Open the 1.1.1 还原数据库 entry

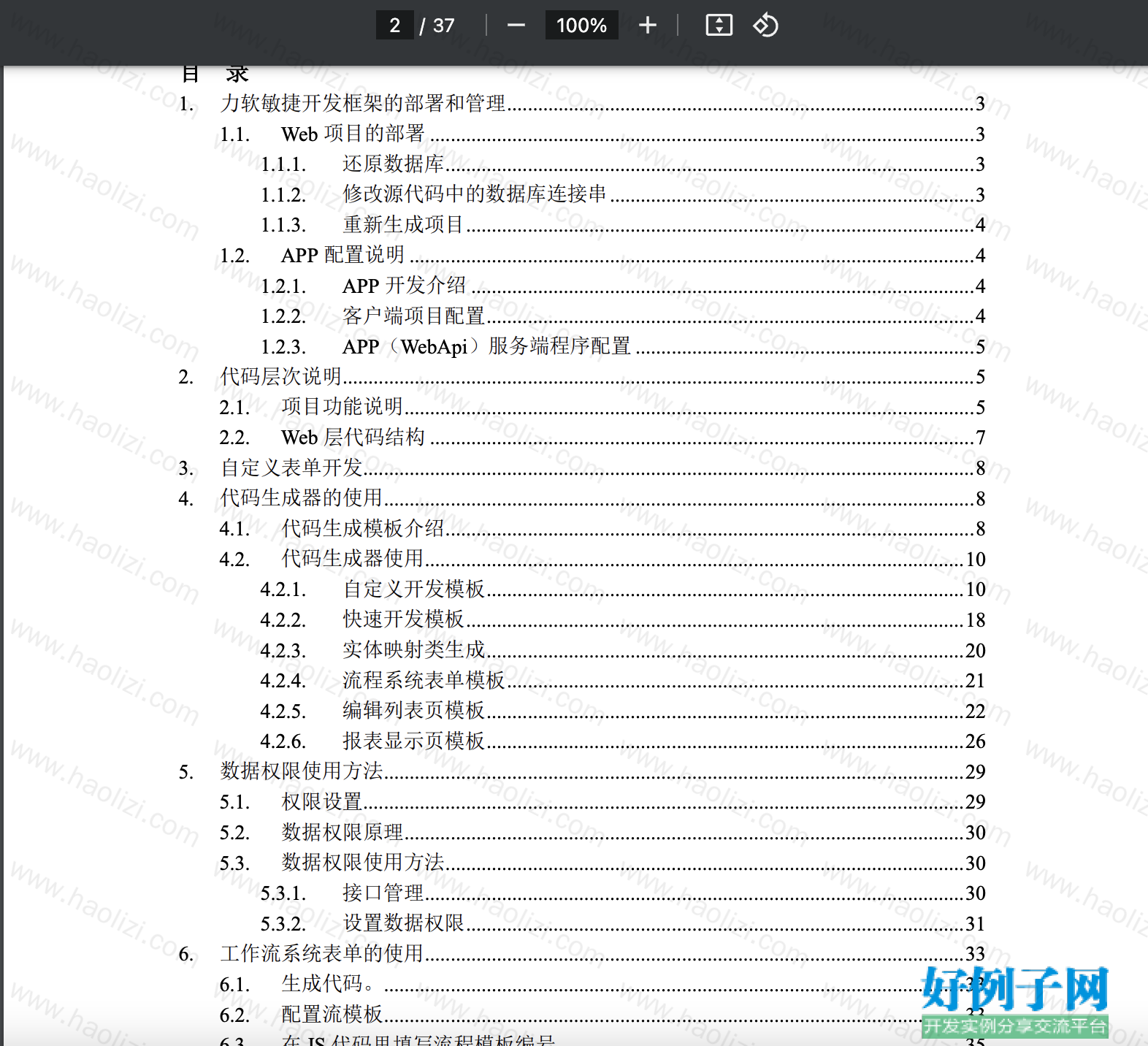tap(623, 164)
